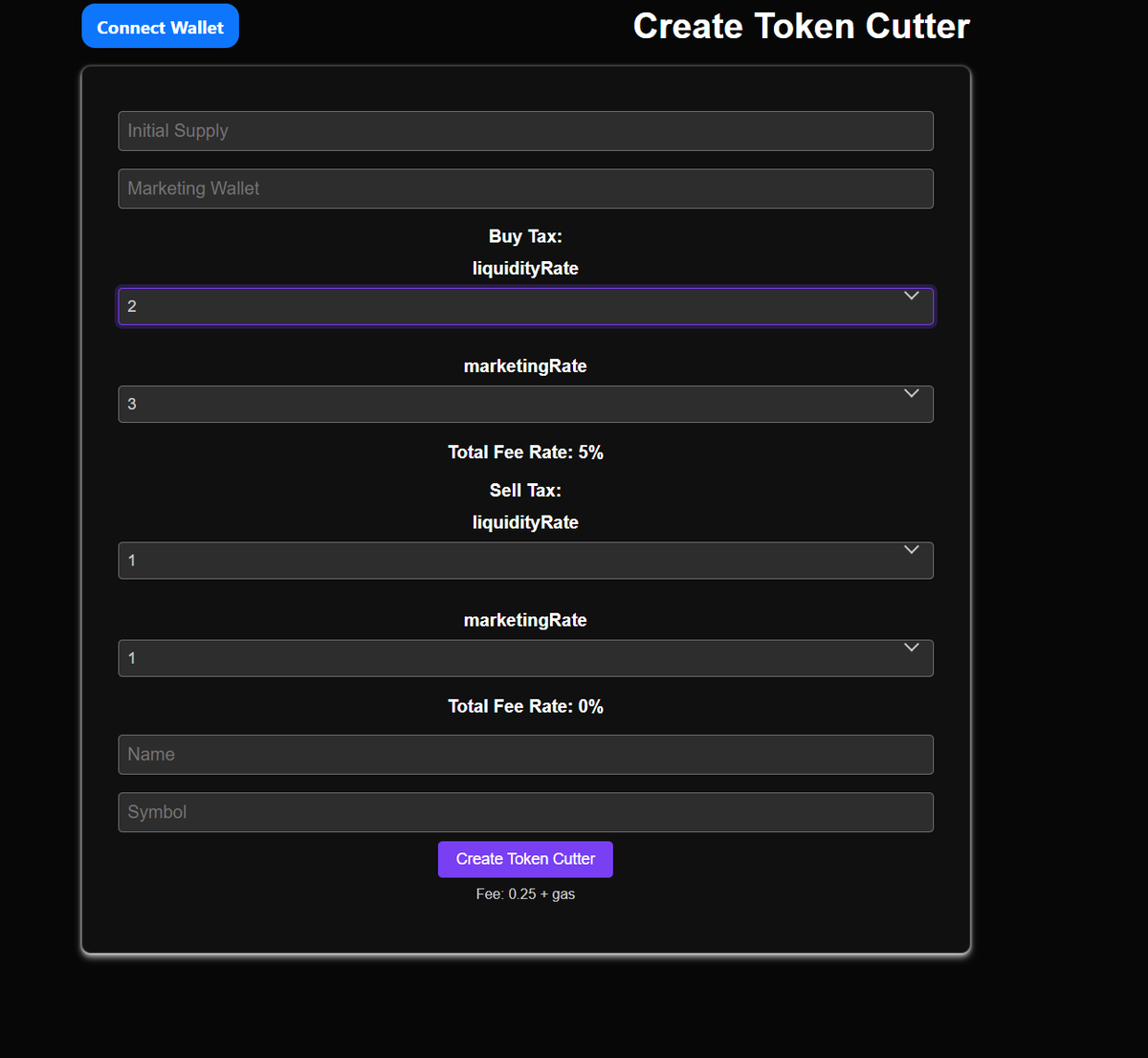Click the purple Create Token Cutter button
This screenshot has height=1058, width=1148.
(x=525, y=859)
